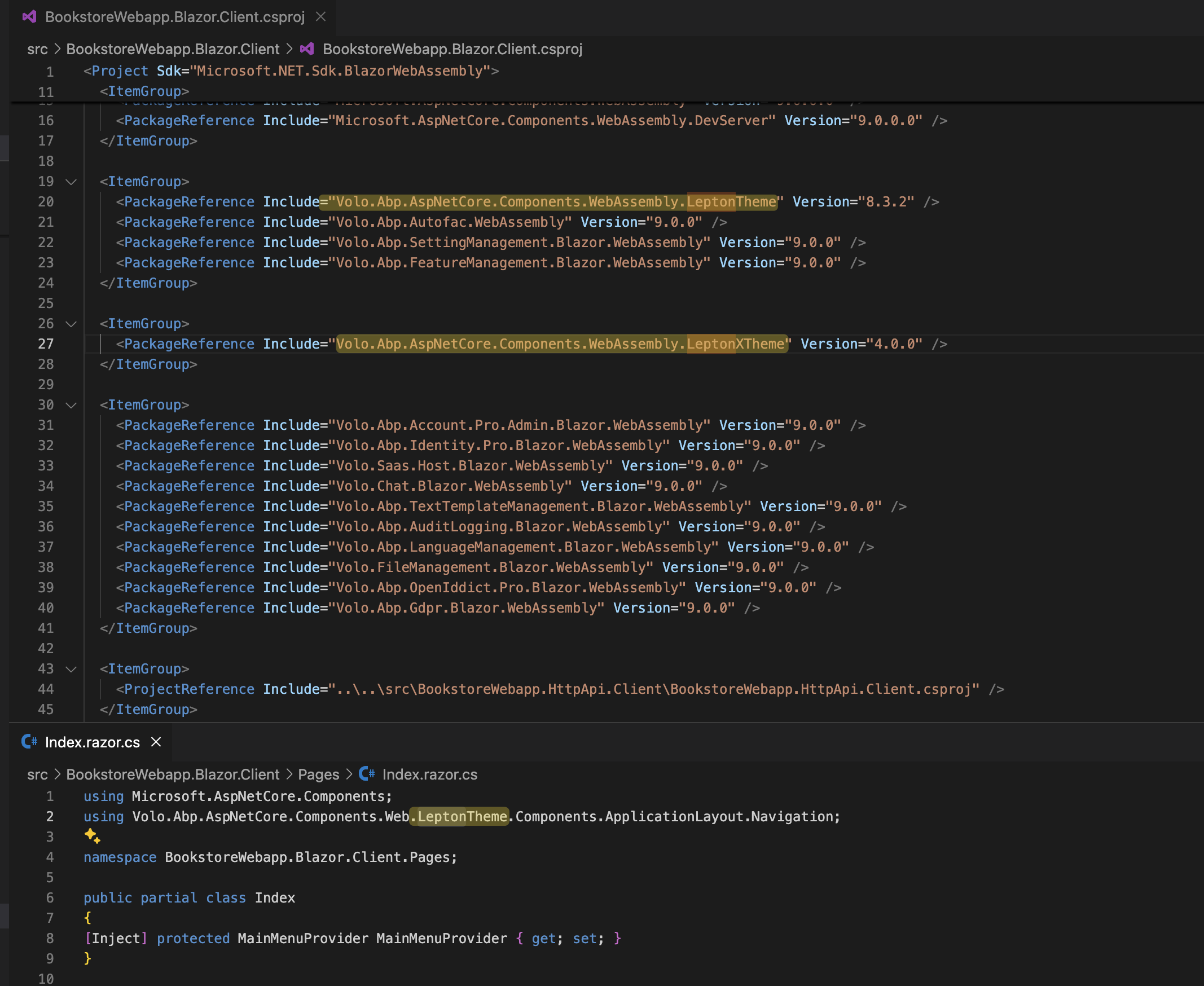Collapse the ItemGroup at line 43
This screenshot has height=986, width=1204.
click(71, 669)
